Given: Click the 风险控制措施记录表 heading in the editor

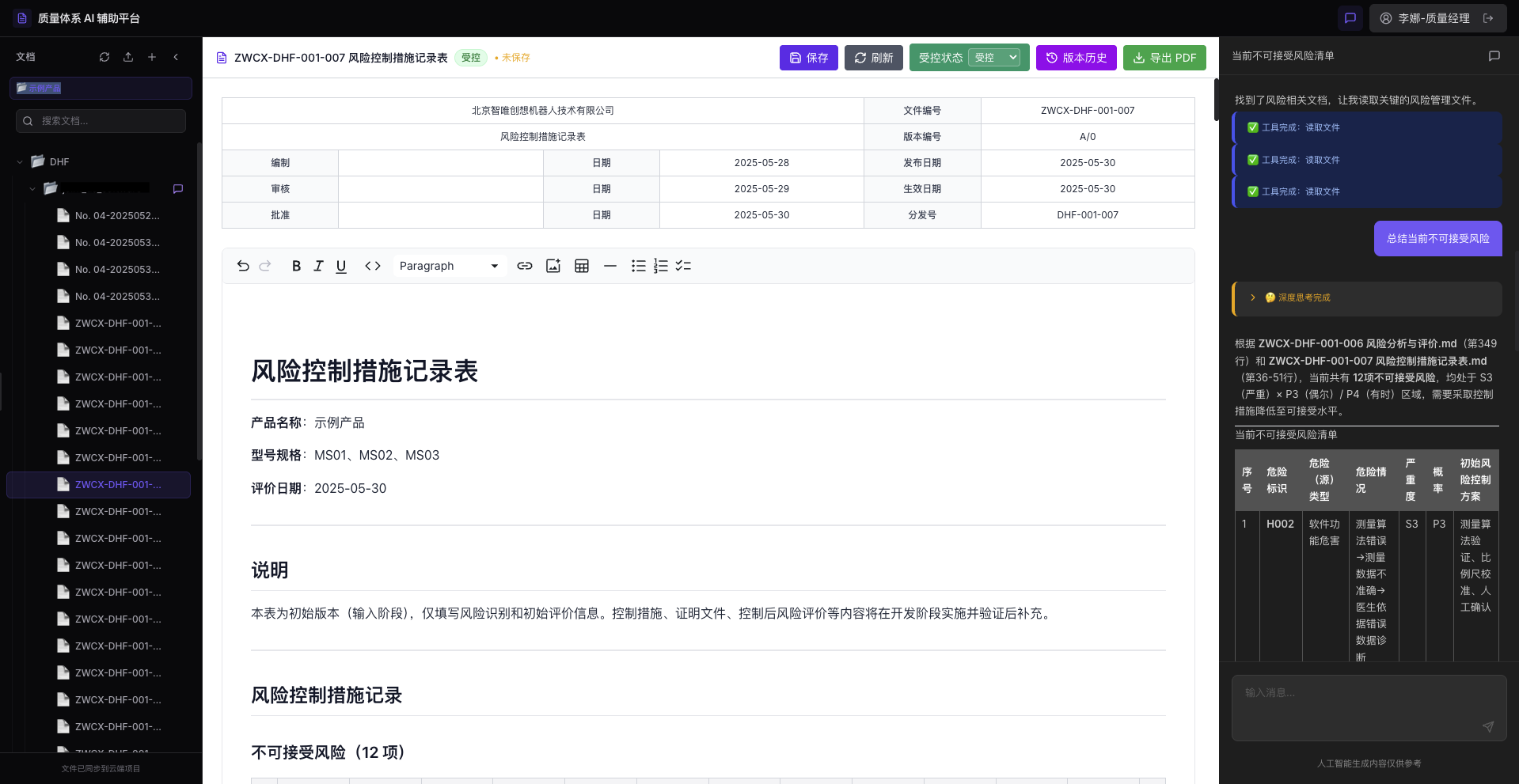Looking at the screenshot, I should pyautogui.click(x=364, y=371).
